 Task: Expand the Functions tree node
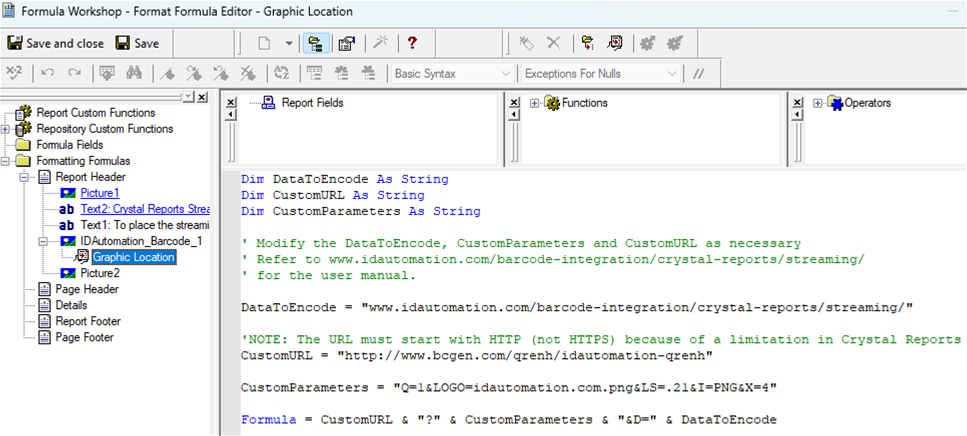click(534, 104)
